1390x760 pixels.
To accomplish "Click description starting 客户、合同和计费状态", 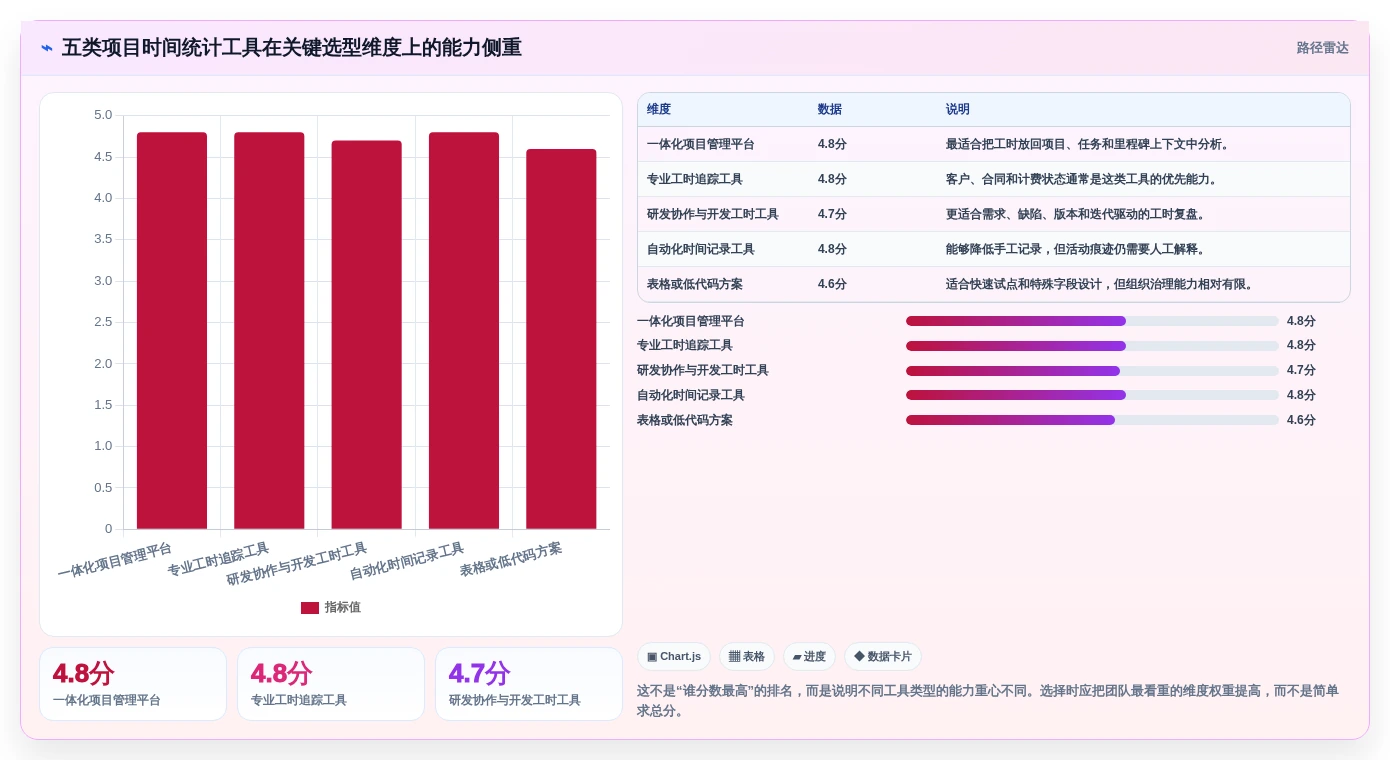I will [1083, 179].
